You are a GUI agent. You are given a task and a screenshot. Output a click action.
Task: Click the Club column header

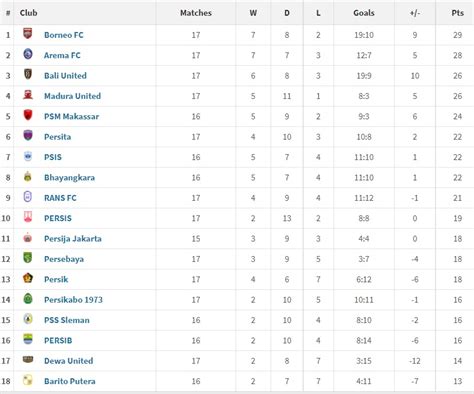(28, 13)
